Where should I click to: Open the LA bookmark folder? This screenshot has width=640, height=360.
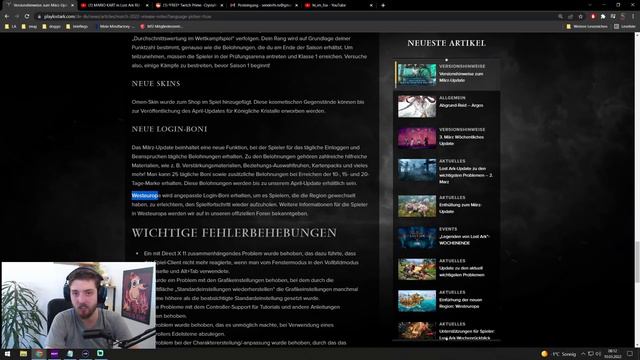click(11, 26)
